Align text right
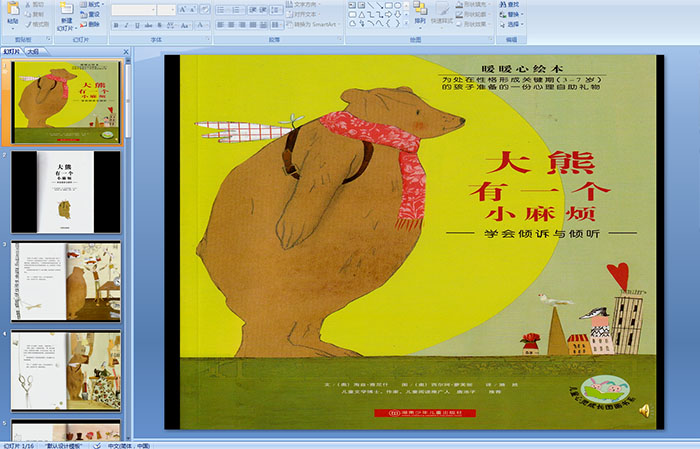Screen dimensions: 700x449 (242, 25)
